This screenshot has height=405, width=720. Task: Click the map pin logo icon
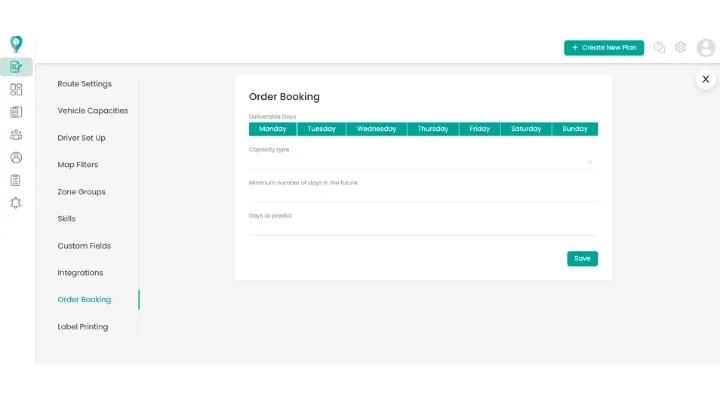[x=16, y=44]
